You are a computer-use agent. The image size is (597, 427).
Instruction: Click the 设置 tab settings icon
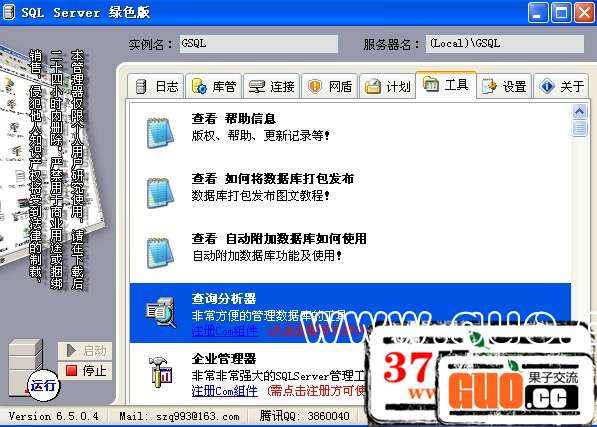click(x=489, y=86)
